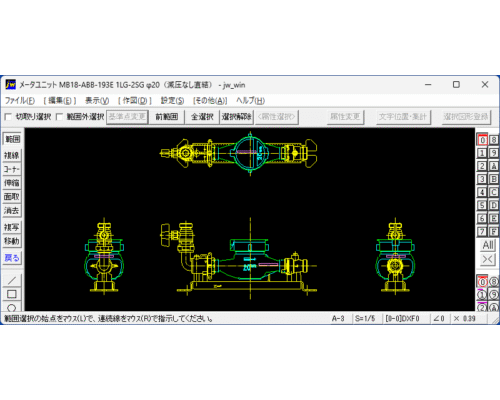Toggle layer E in the square layer bar

pos(494,218)
